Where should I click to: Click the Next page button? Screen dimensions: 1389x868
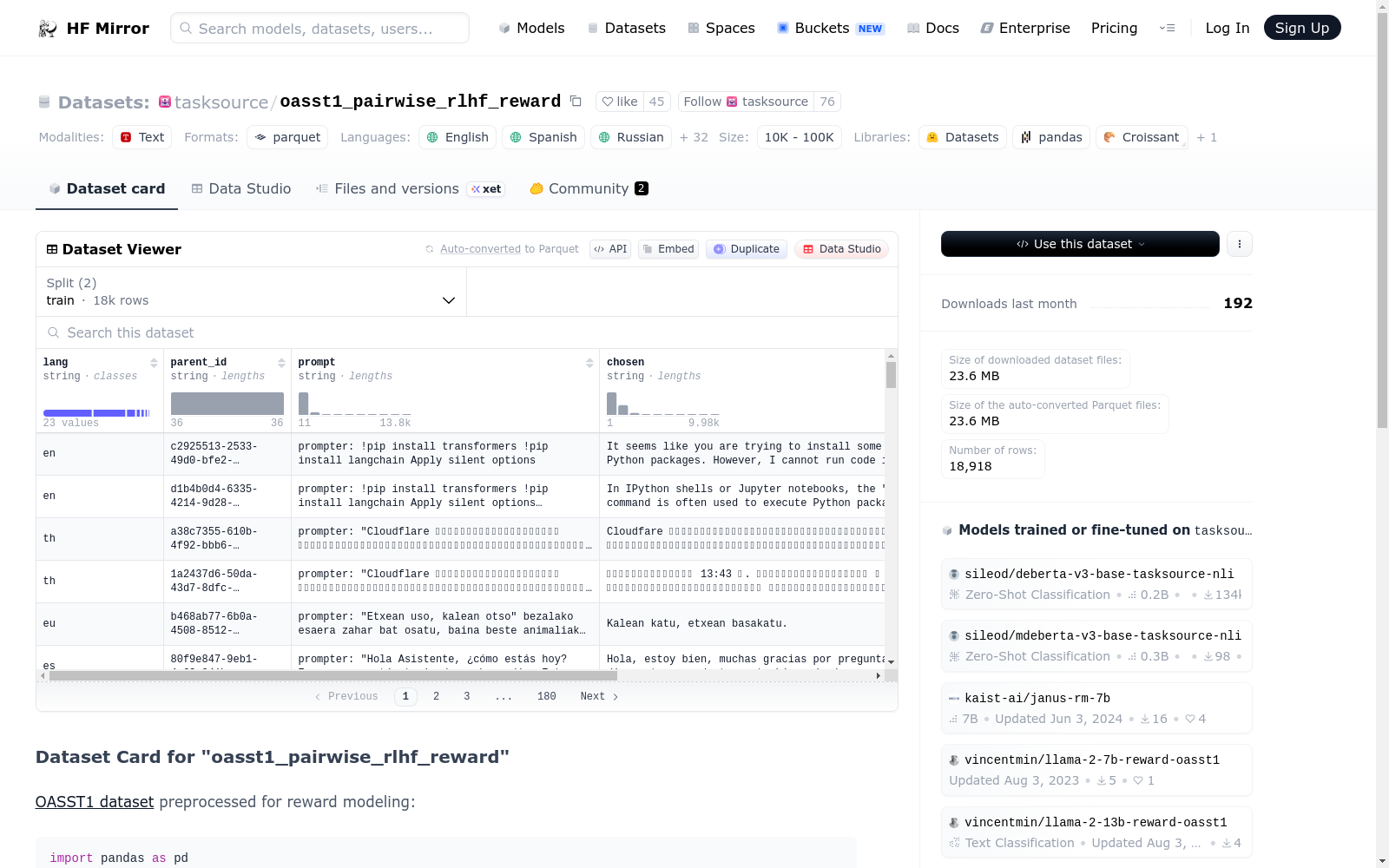(599, 696)
